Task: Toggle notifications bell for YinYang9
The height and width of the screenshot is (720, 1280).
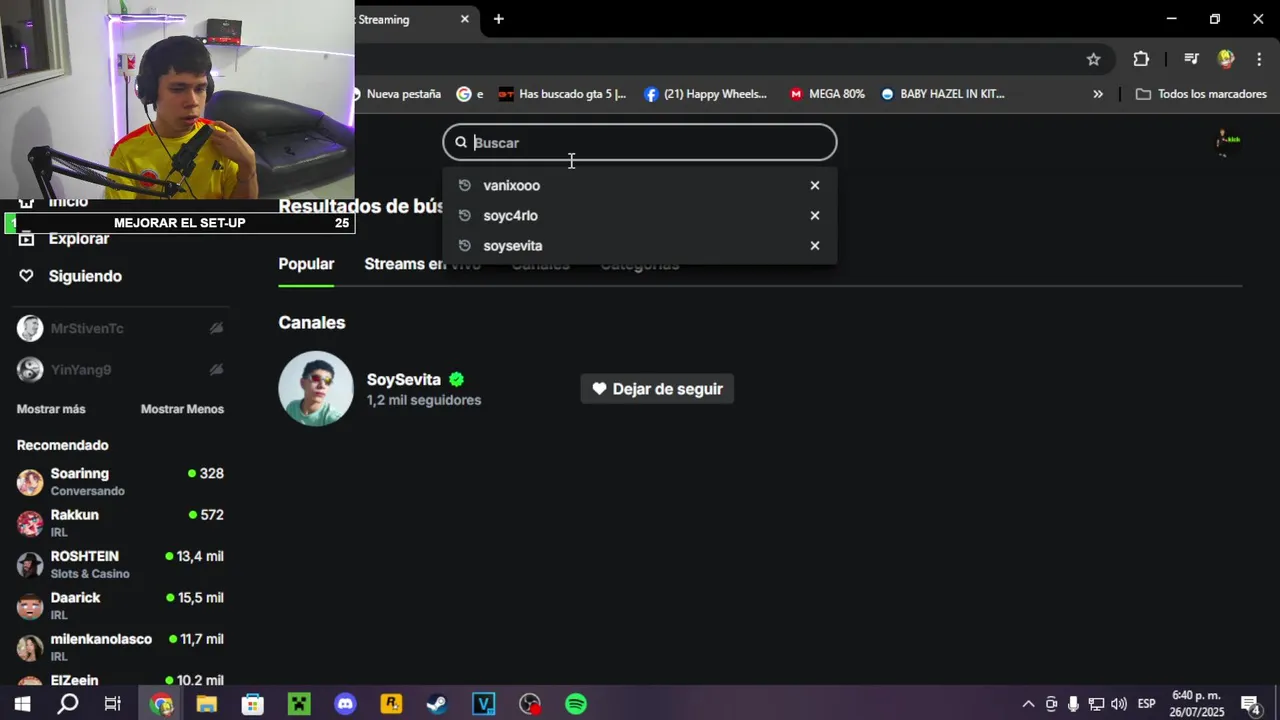Action: [x=216, y=370]
